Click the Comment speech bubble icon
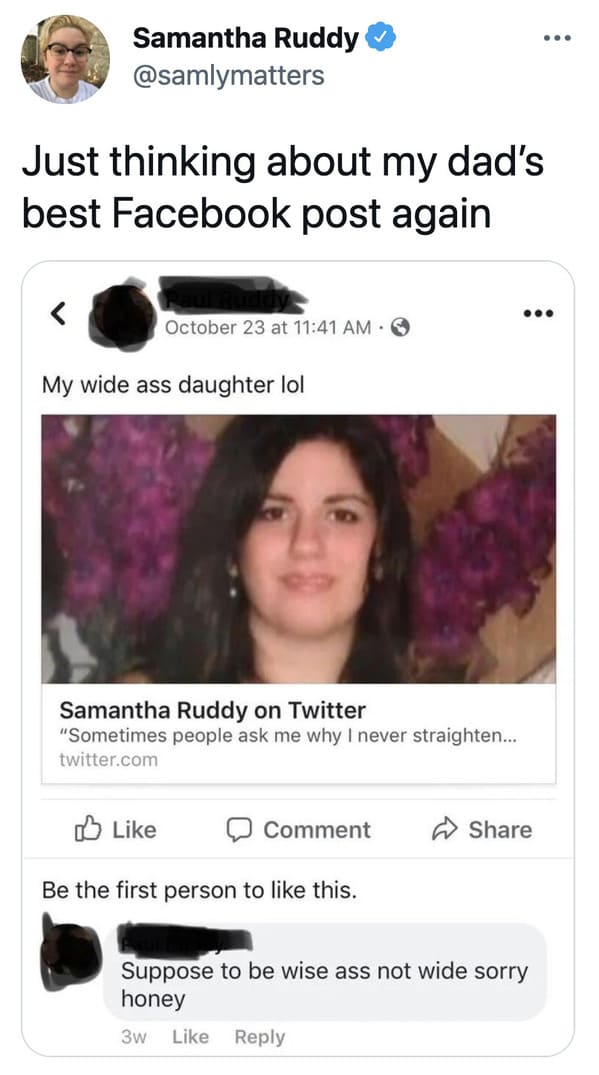 tap(238, 830)
